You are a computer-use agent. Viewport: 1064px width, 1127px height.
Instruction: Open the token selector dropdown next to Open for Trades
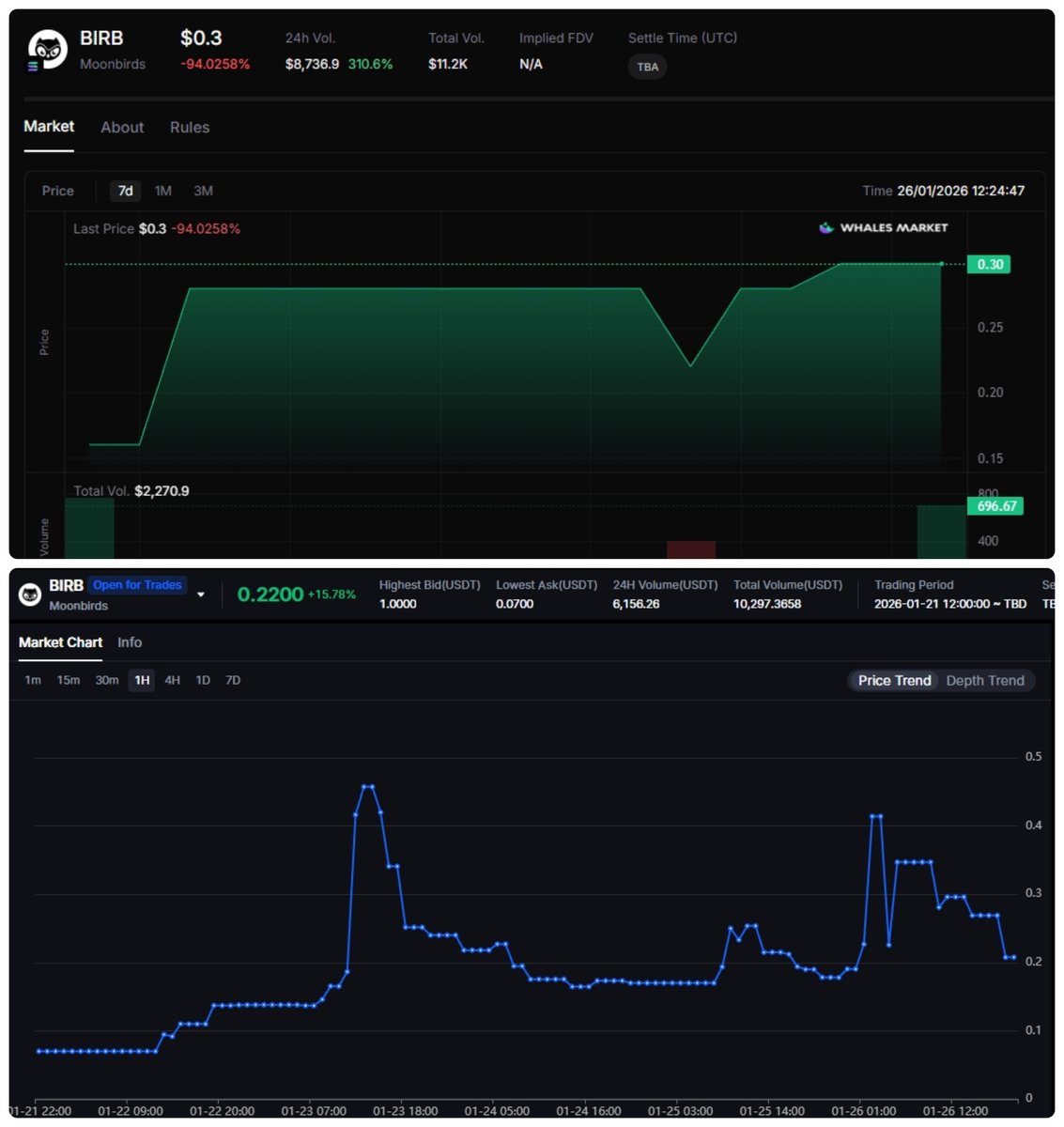(200, 594)
